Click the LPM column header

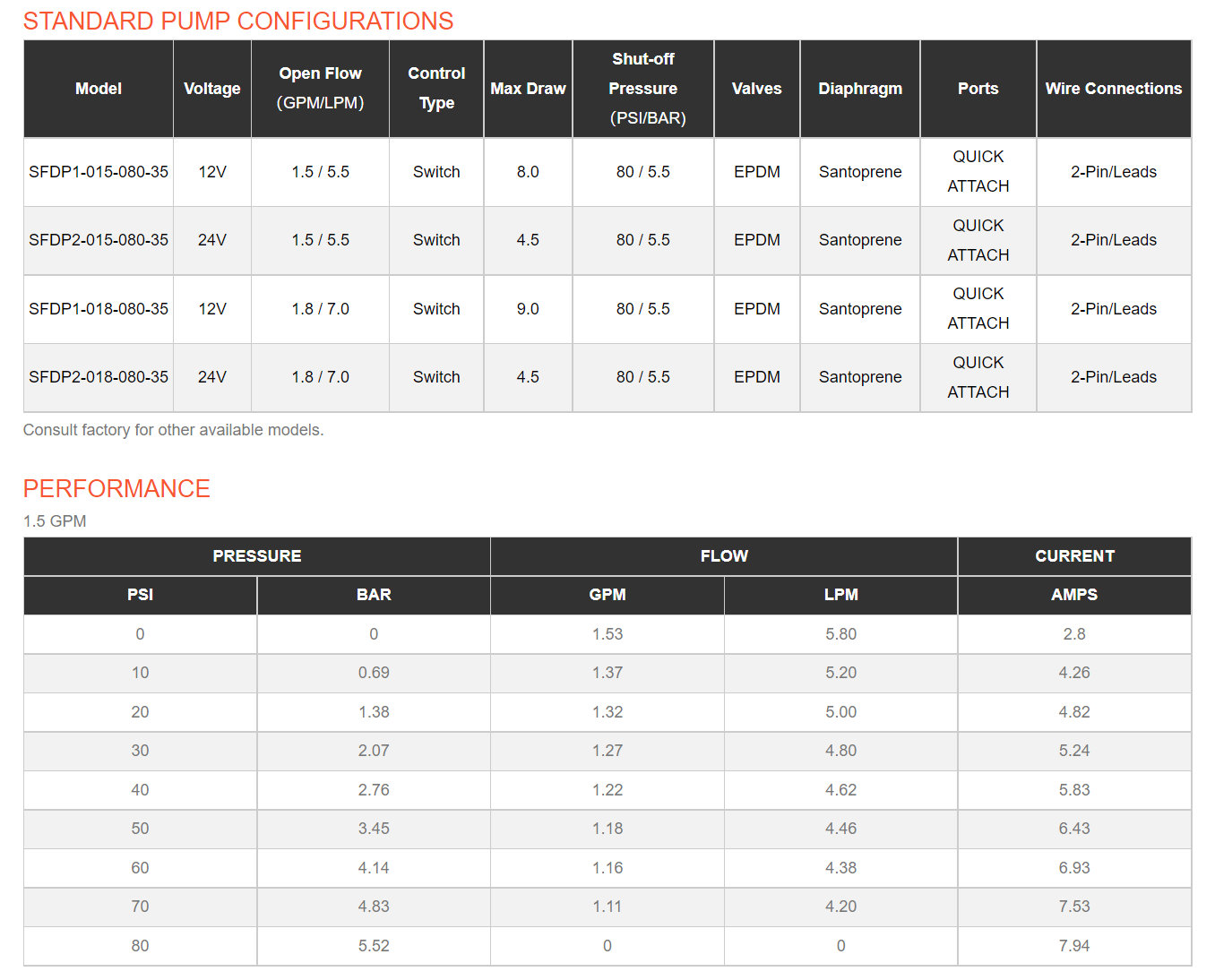(x=841, y=595)
